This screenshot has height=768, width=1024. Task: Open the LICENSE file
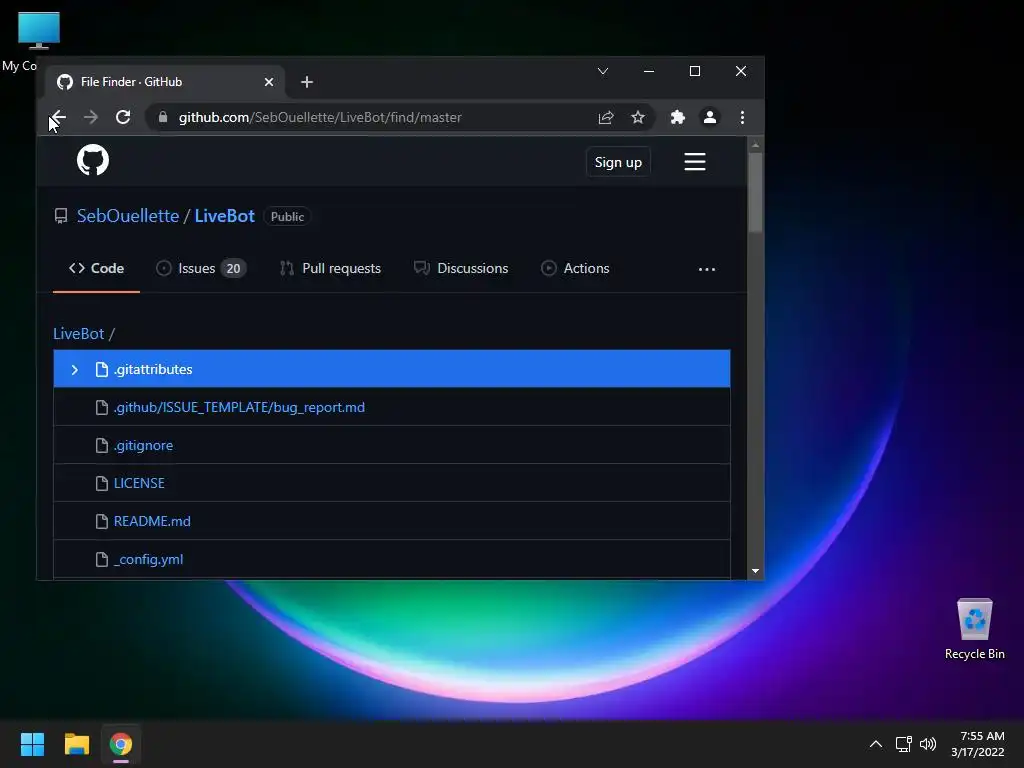pos(139,483)
